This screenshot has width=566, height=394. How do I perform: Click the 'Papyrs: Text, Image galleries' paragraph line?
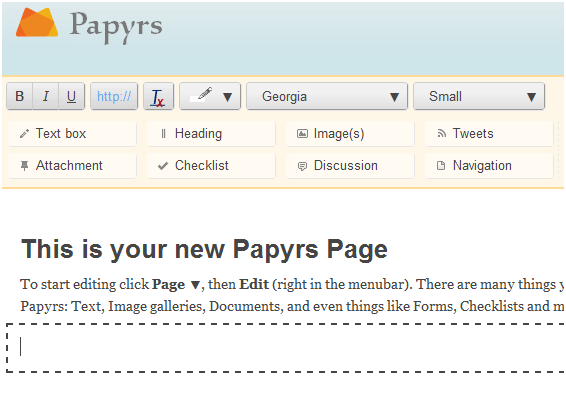click(x=292, y=306)
